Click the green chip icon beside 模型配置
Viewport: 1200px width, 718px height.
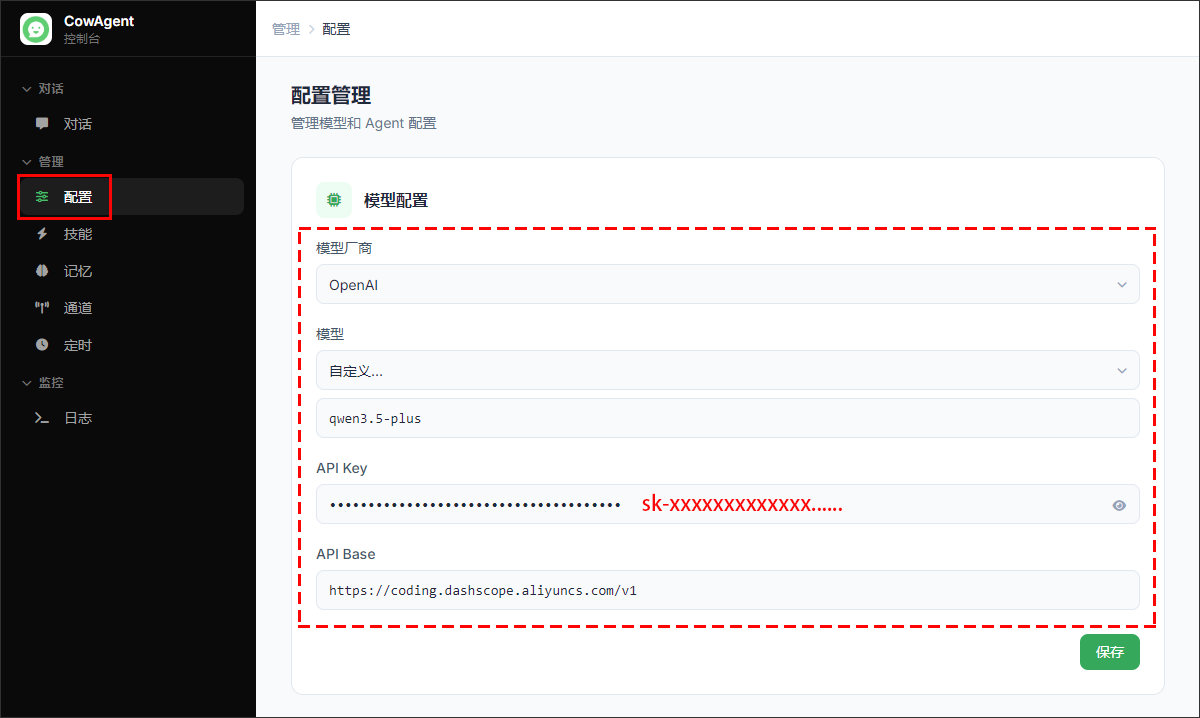334,200
